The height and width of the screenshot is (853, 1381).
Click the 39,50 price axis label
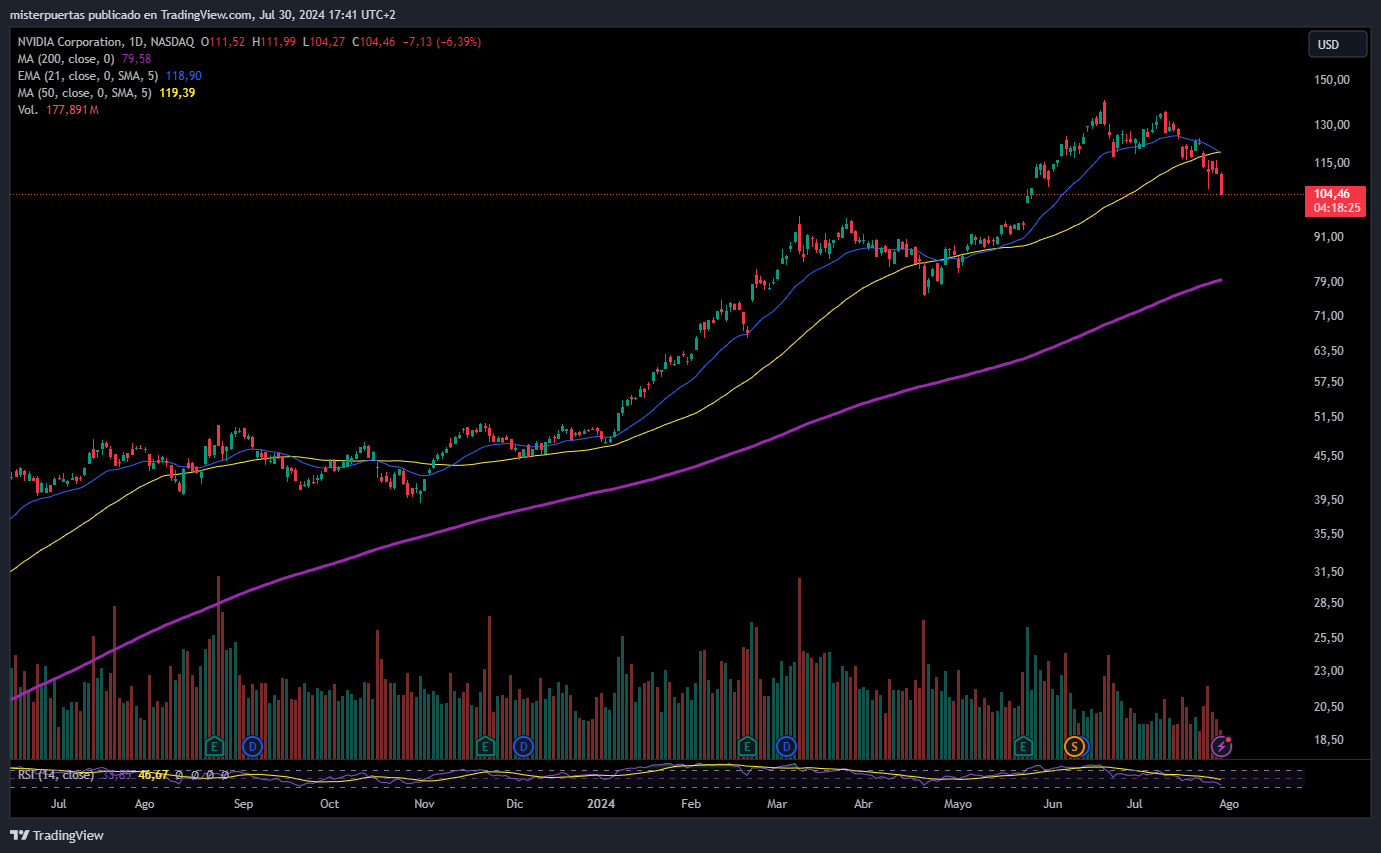pyautogui.click(x=1327, y=500)
